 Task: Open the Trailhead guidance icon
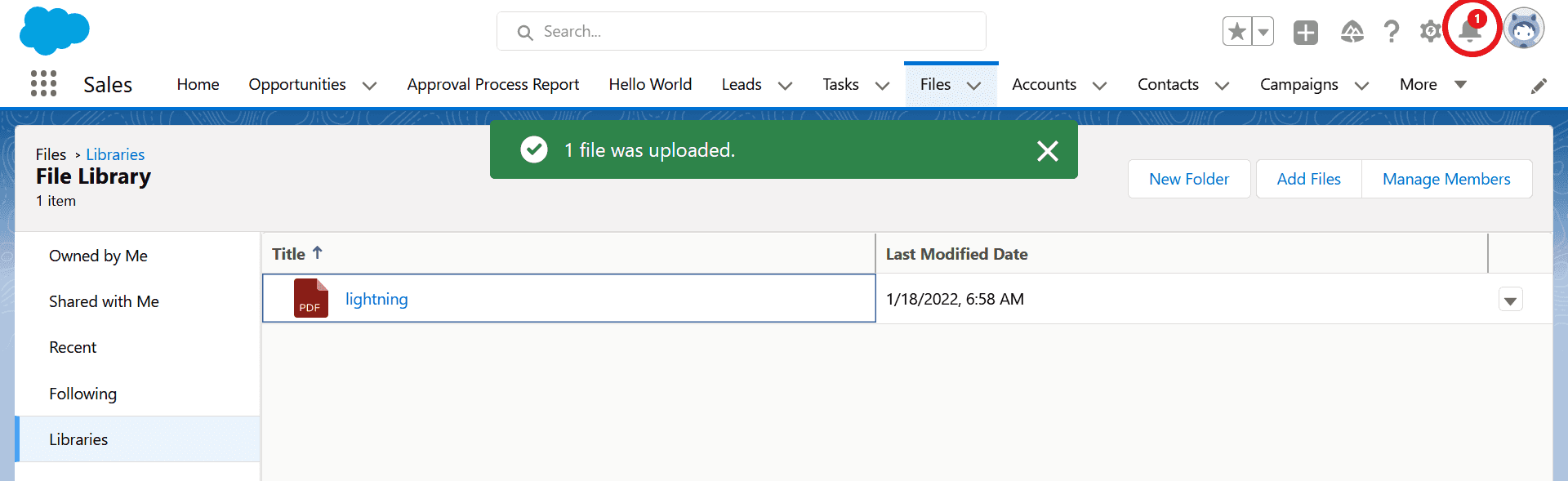pos(1352,32)
